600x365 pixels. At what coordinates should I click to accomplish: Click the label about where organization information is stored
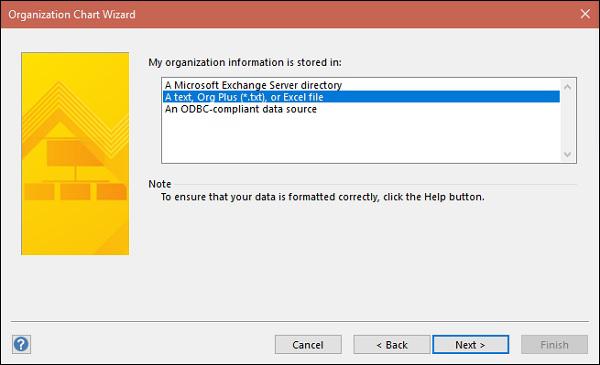[x=245, y=62]
